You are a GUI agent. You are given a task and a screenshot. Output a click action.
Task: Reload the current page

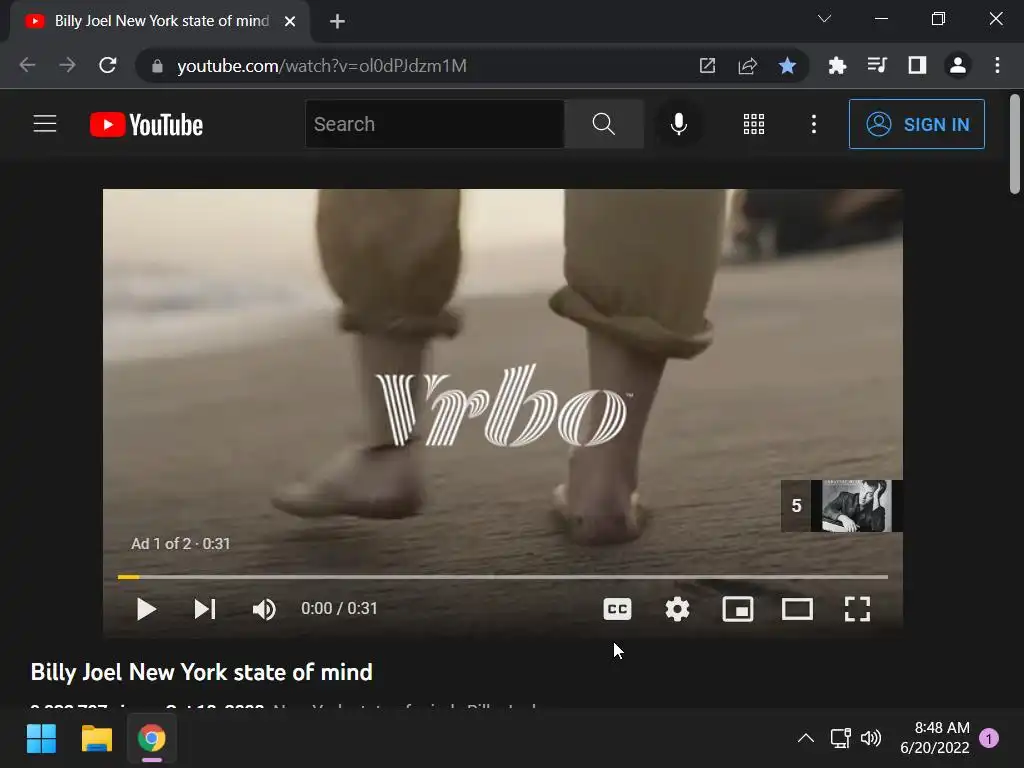(108, 65)
